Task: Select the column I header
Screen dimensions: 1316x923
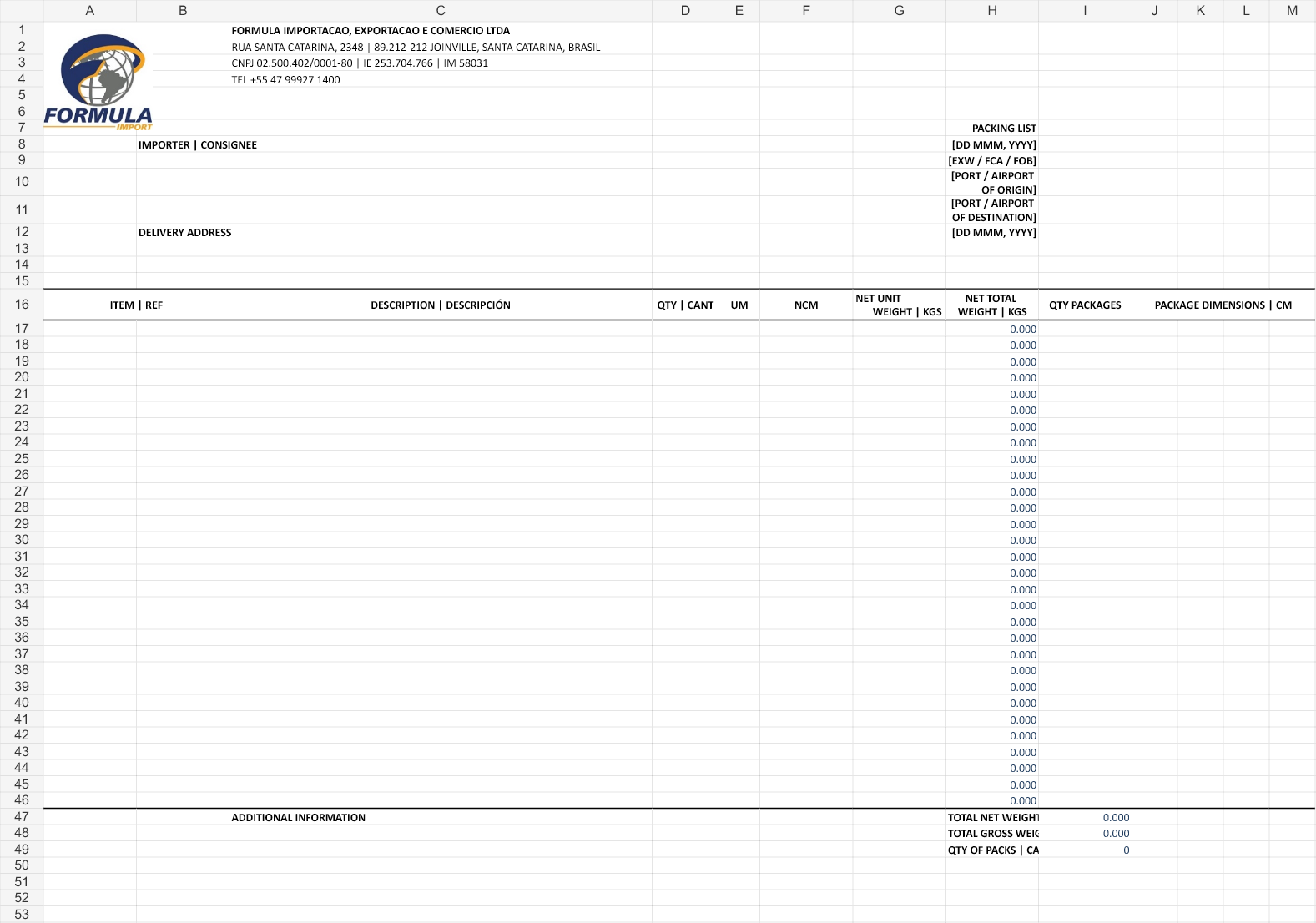Action: 1085,11
